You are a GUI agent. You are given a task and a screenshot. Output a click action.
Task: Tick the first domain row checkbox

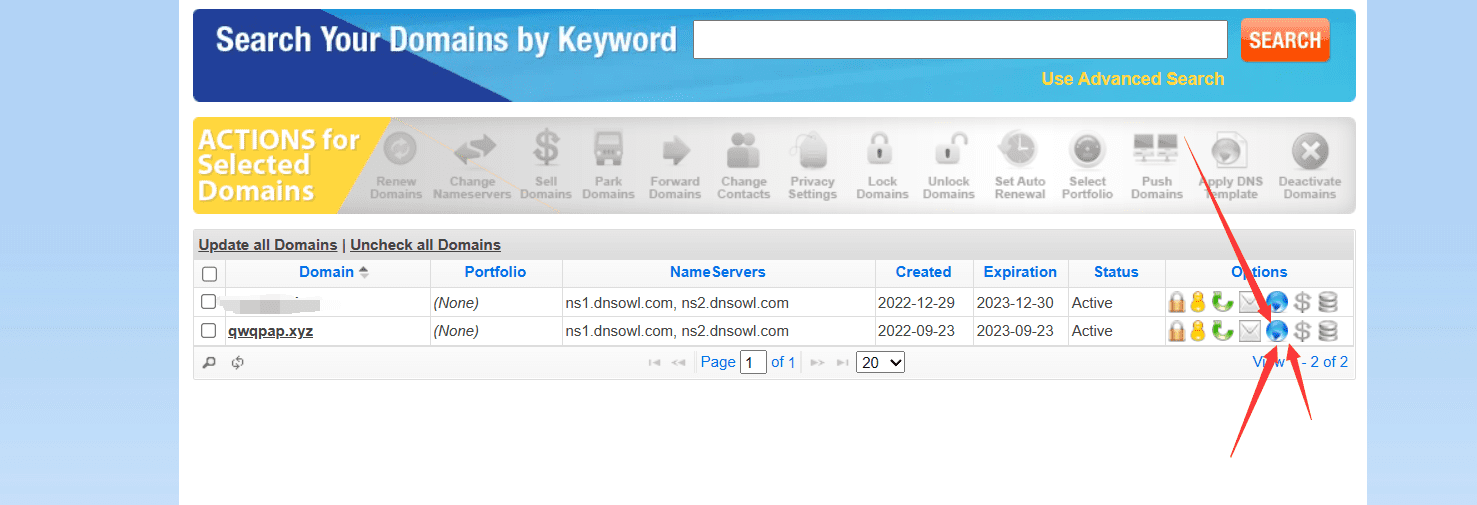(x=209, y=302)
